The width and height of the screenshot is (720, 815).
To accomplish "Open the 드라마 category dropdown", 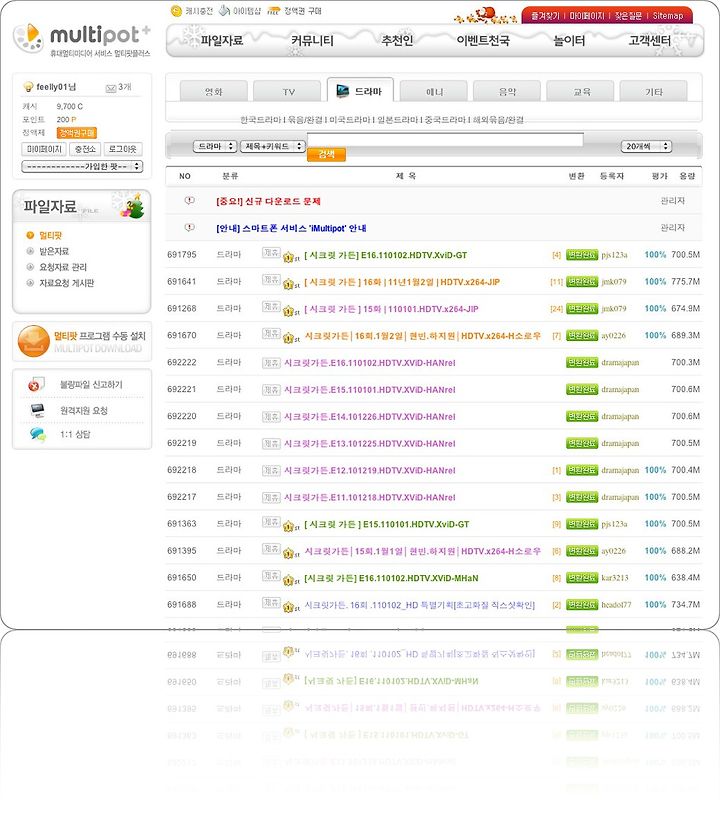I will [x=215, y=147].
